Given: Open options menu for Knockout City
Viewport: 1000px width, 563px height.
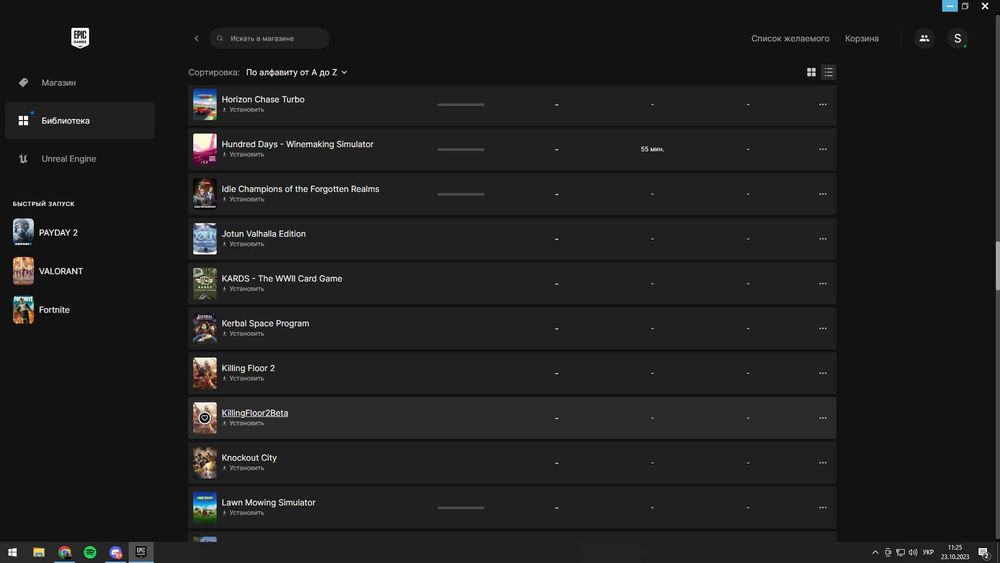Looking at the screenshot, I should (823, 463).
